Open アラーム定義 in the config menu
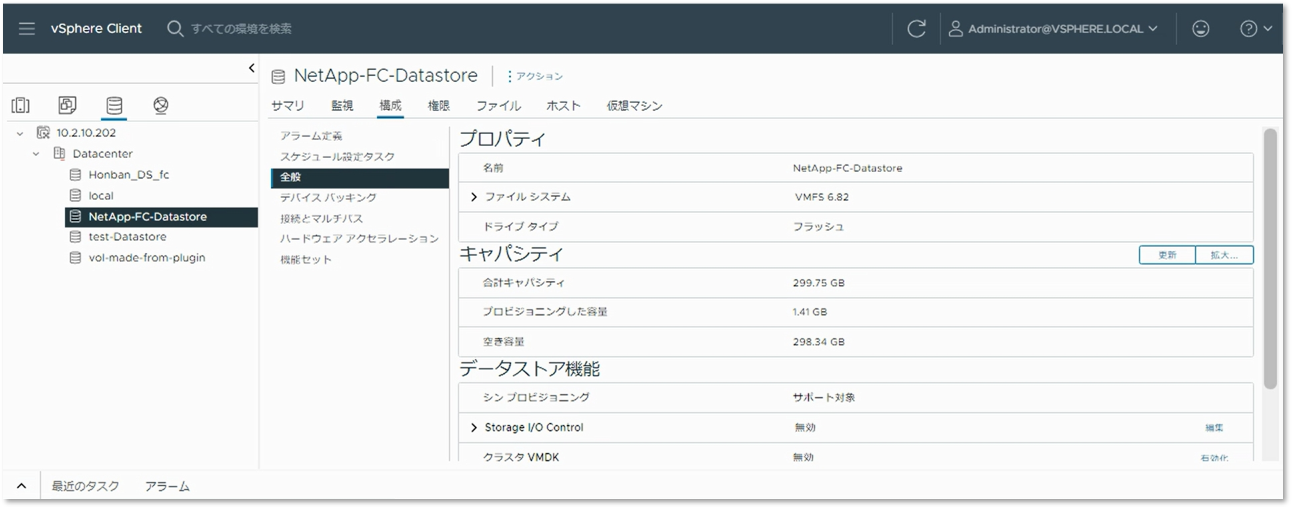1292x508 pixels. [x=311, y=136]
